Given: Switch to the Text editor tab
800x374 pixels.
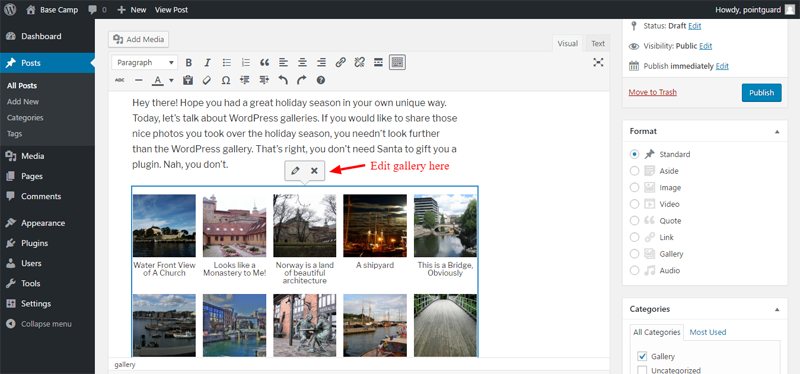Looking at the screenshot, I should click(x=598, y=44).
